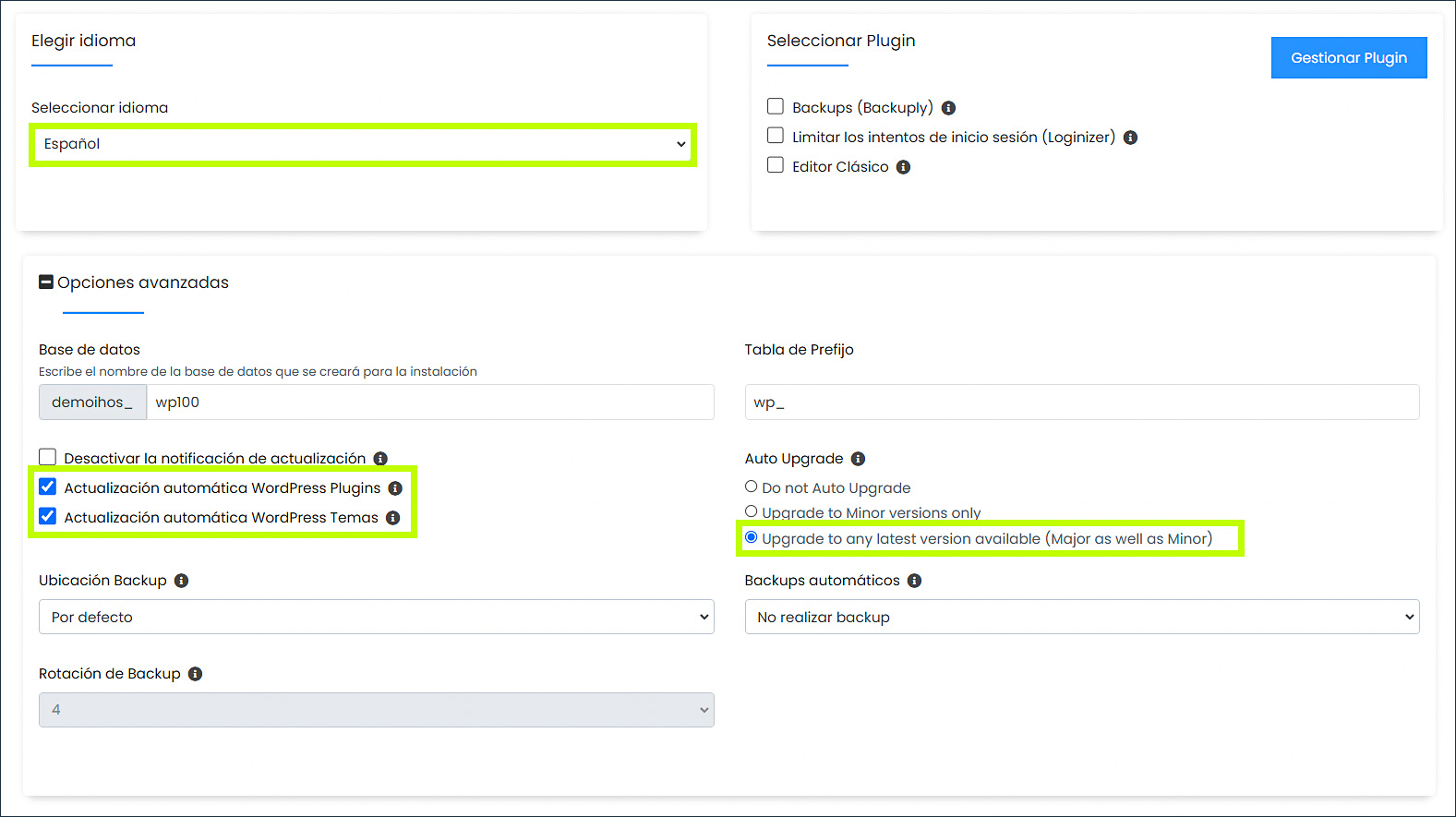The image size is (1456, 817).
Task: Click the Gestionar Plugin button
Action: coord(1348,57)
